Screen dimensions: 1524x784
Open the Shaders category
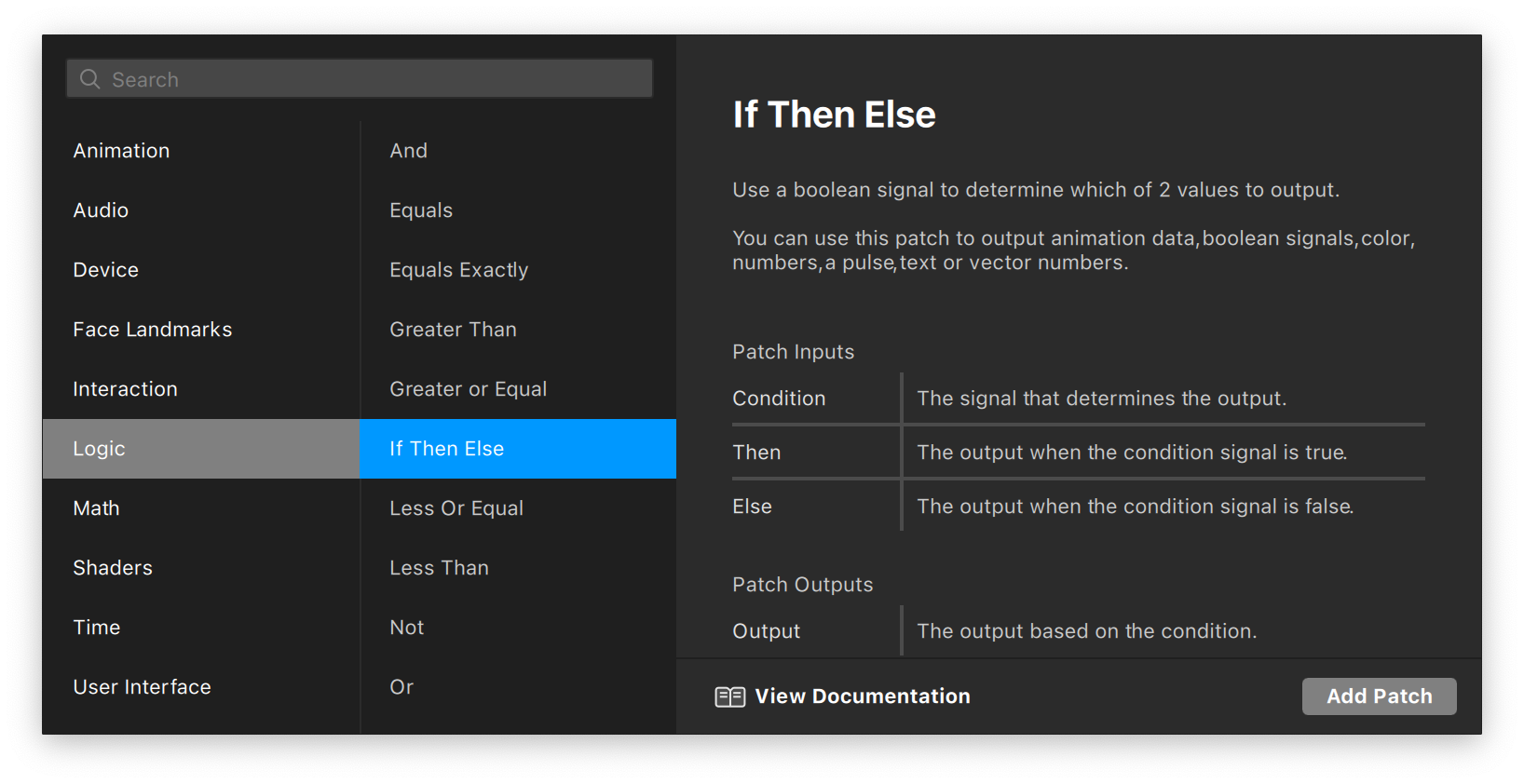[x=113, y=568]
